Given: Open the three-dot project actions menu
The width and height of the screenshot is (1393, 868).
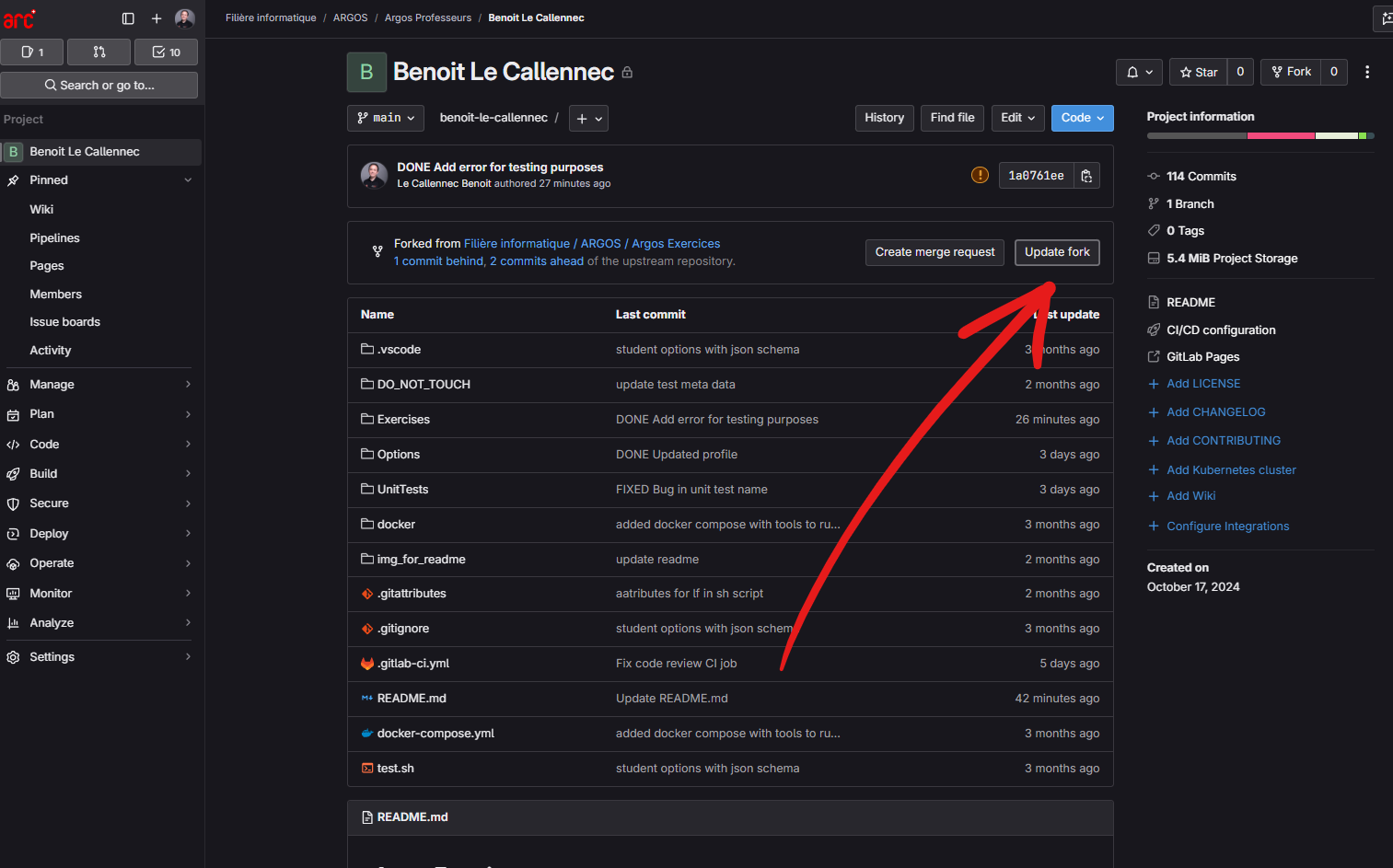Looking at the screenshot, I should point(1367,72).
